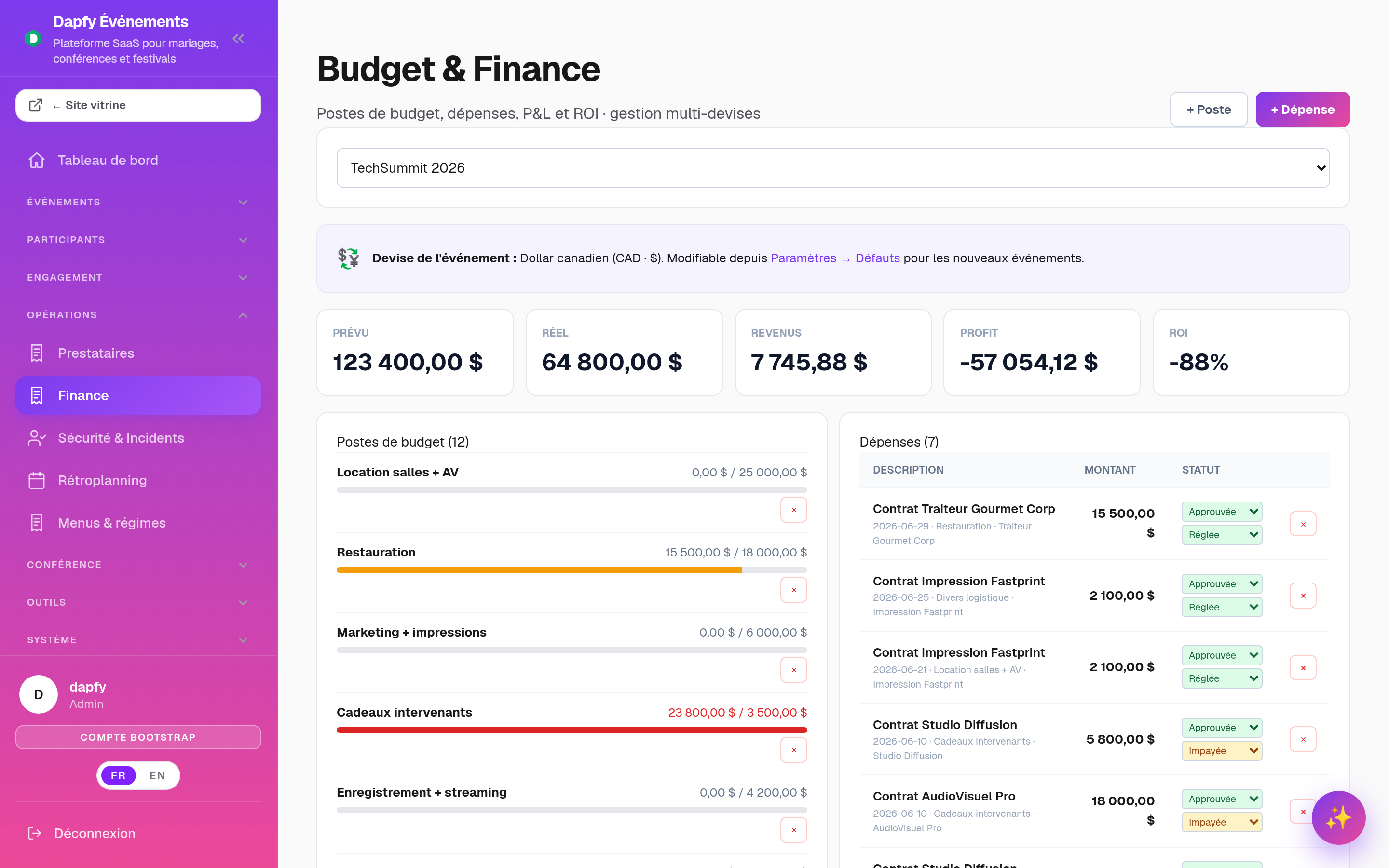This screenshot has height=868, width=1389.
Task: Click the Dapfy green logo icon
Action: [33, 39]
